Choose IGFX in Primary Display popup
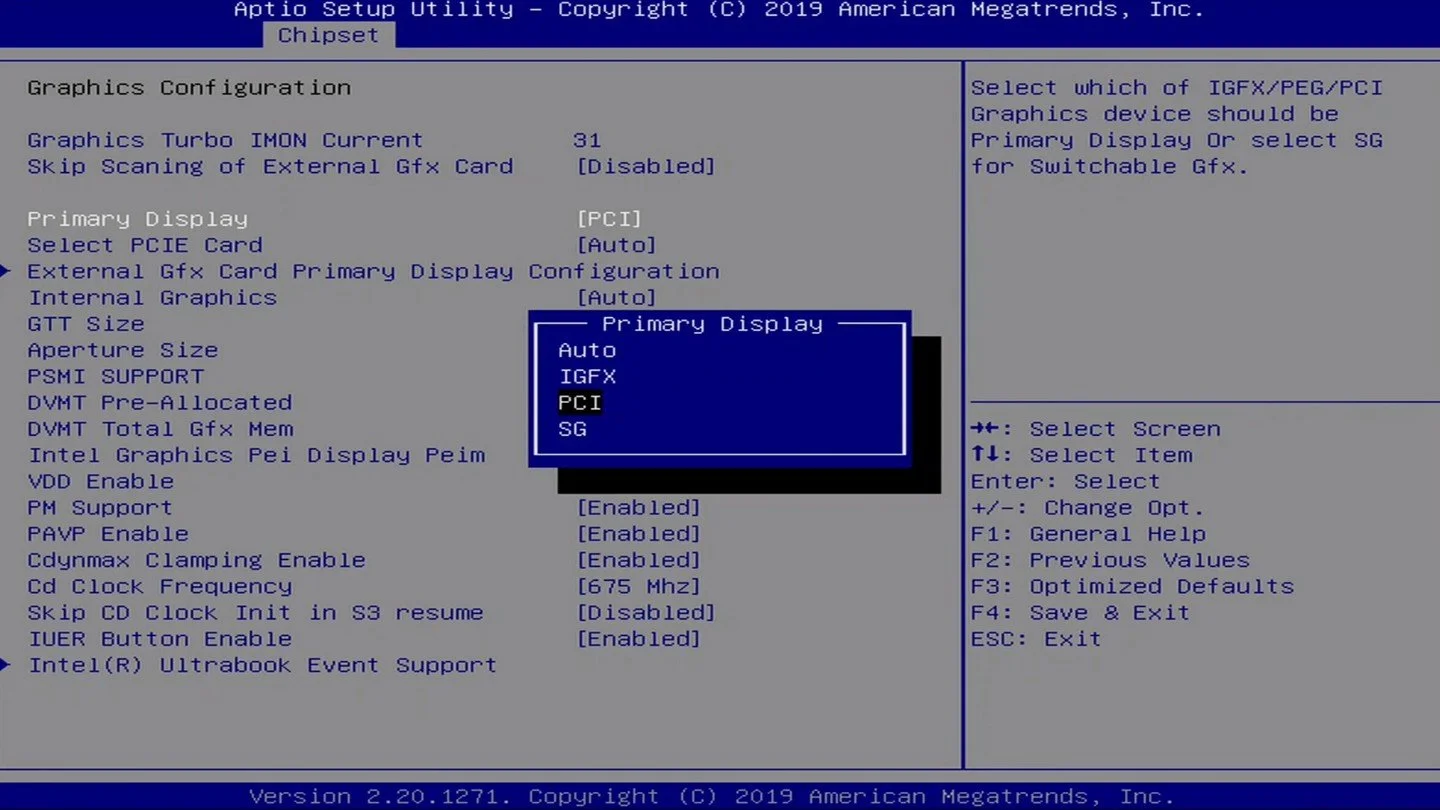Viewport: 1440px width, 810px height. pos(587,376)
